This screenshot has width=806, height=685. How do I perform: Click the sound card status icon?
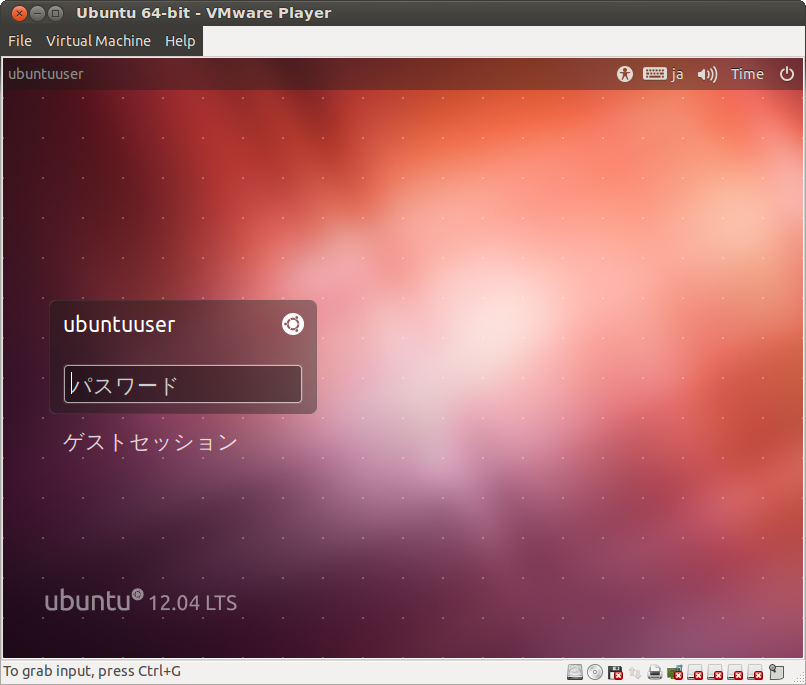click(674, 672)
